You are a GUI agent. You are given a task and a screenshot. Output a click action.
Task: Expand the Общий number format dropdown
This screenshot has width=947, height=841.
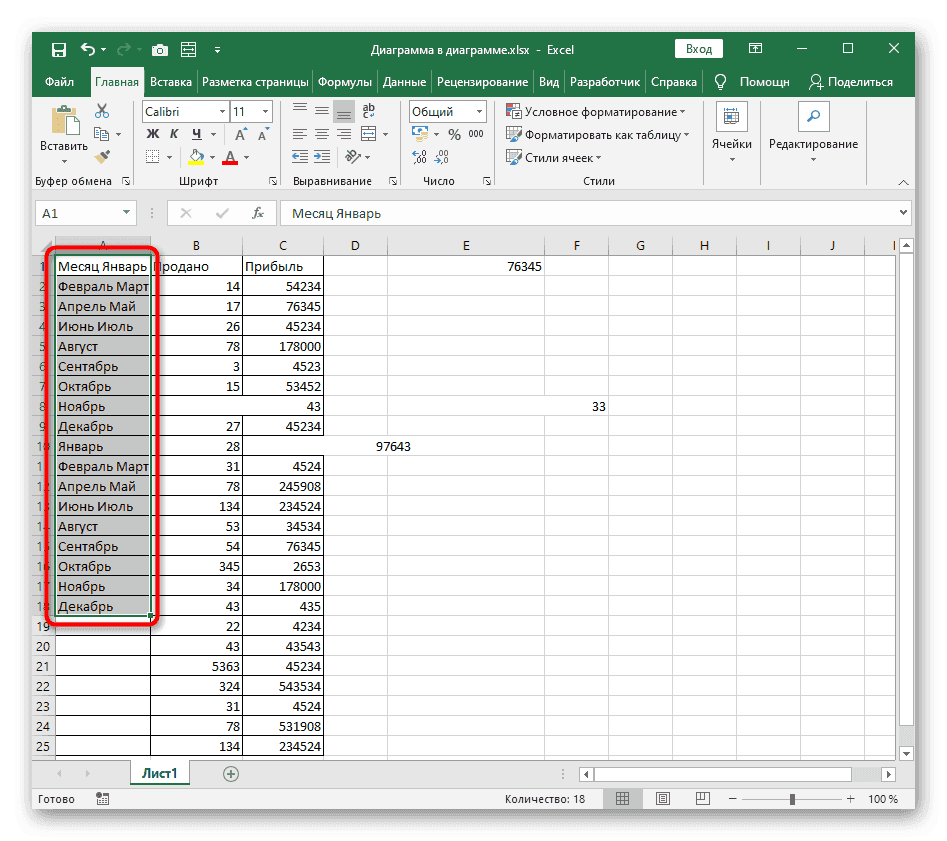click(480, 112)
